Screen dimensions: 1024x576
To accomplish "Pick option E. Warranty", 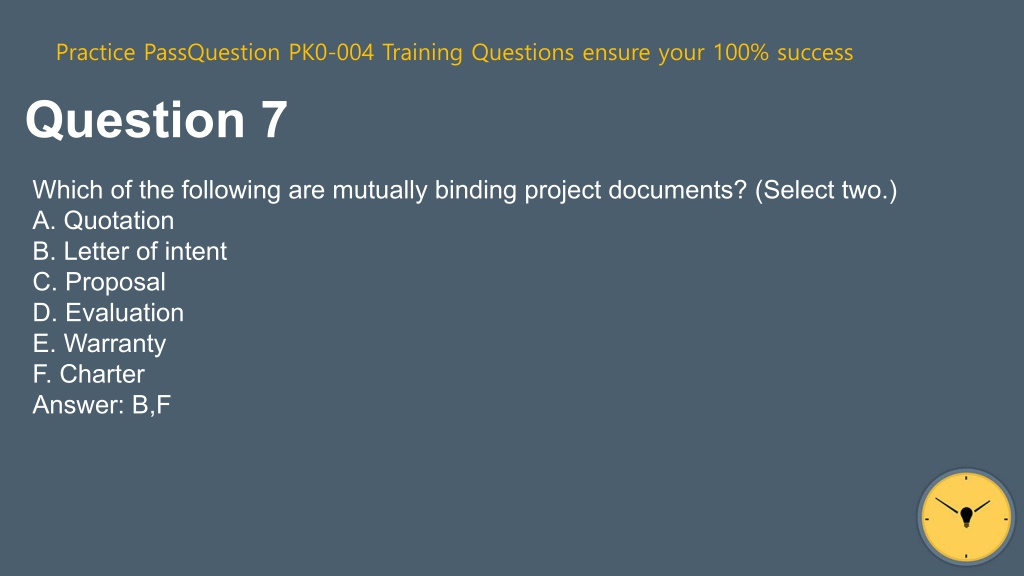I will 99,344.
